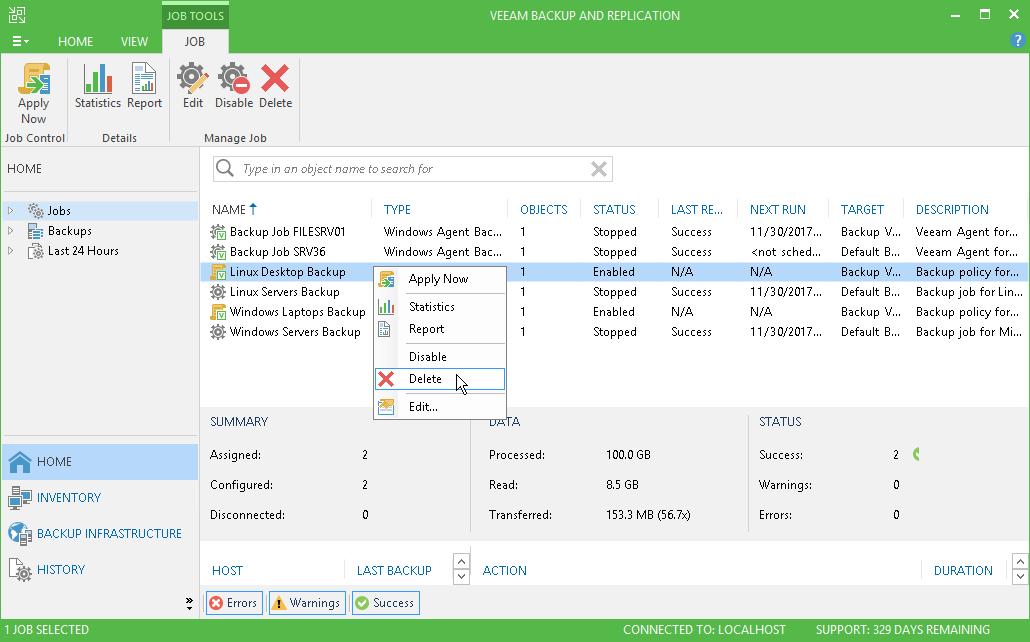Image resolution: width=1030 pixels, height=642 pixels.
Task: Expand the Jobs tree node
Action: [x=11, y=210]
